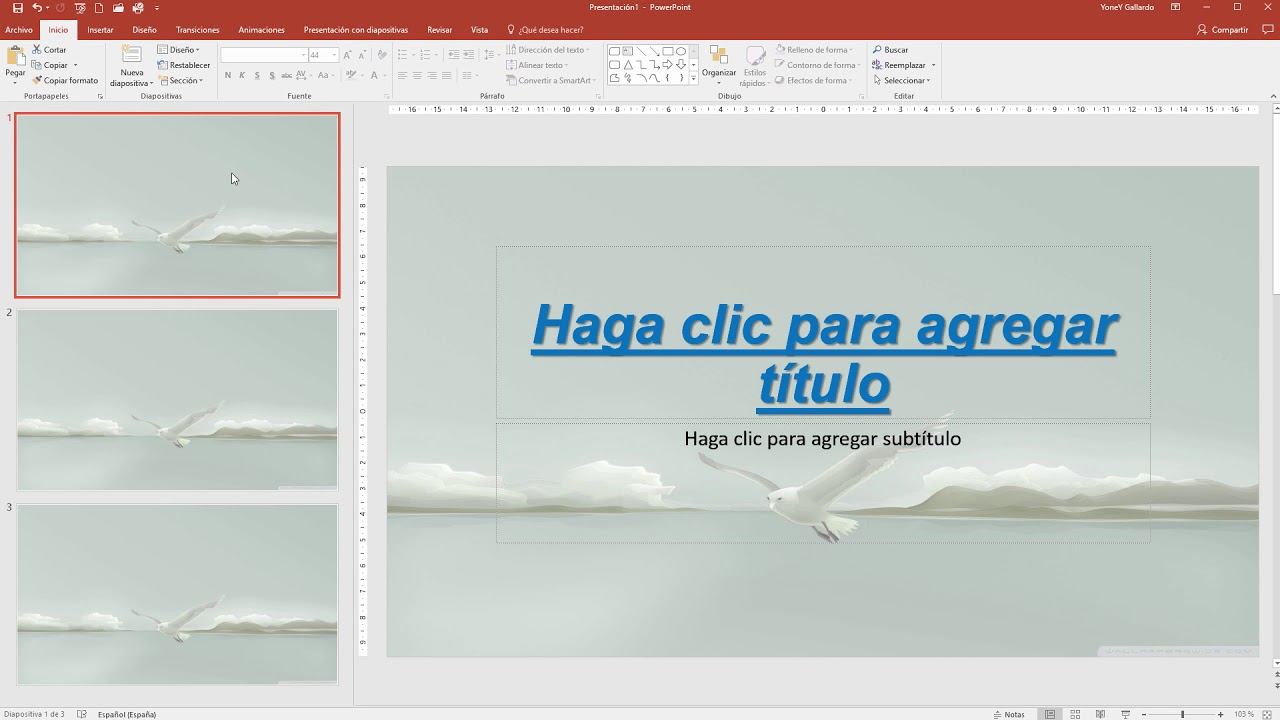The height and width of the screenshot is (720, 1280).
Task: Toggle Notas pane in status bar
Action: [1009, 714]
